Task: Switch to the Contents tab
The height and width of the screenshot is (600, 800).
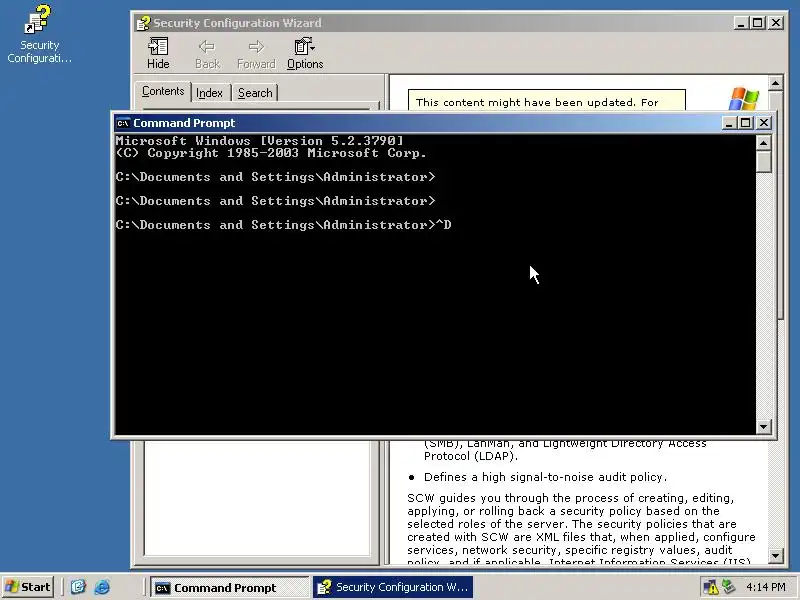Action: (x=163, y=91)
